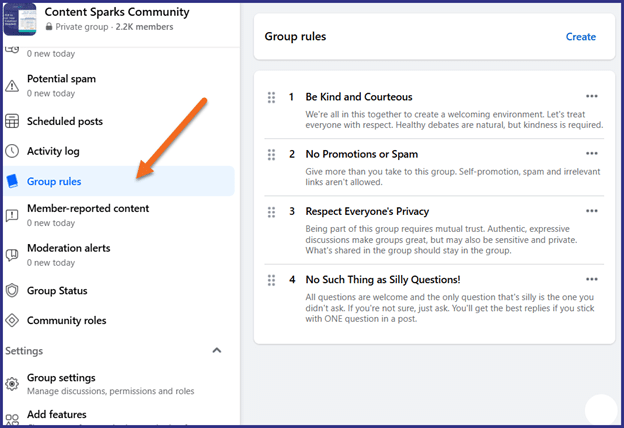The image size is (624, 428).
Task: Click the Activity log clock icon
Action: 12,151
